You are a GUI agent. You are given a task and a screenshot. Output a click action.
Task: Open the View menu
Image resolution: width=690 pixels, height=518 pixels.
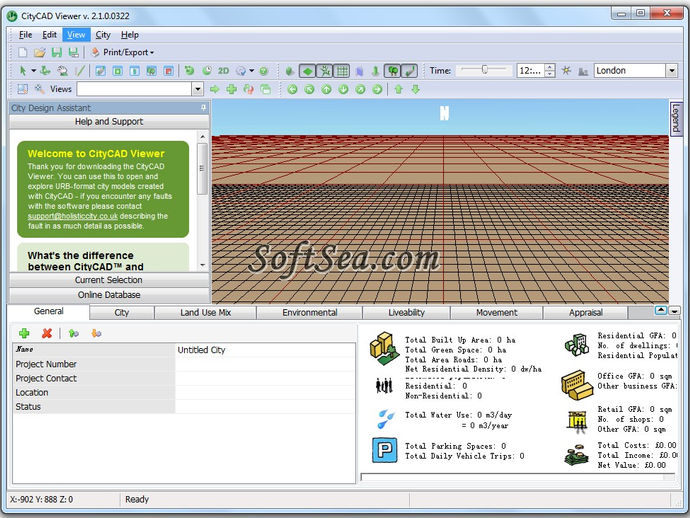coord(76,35)
